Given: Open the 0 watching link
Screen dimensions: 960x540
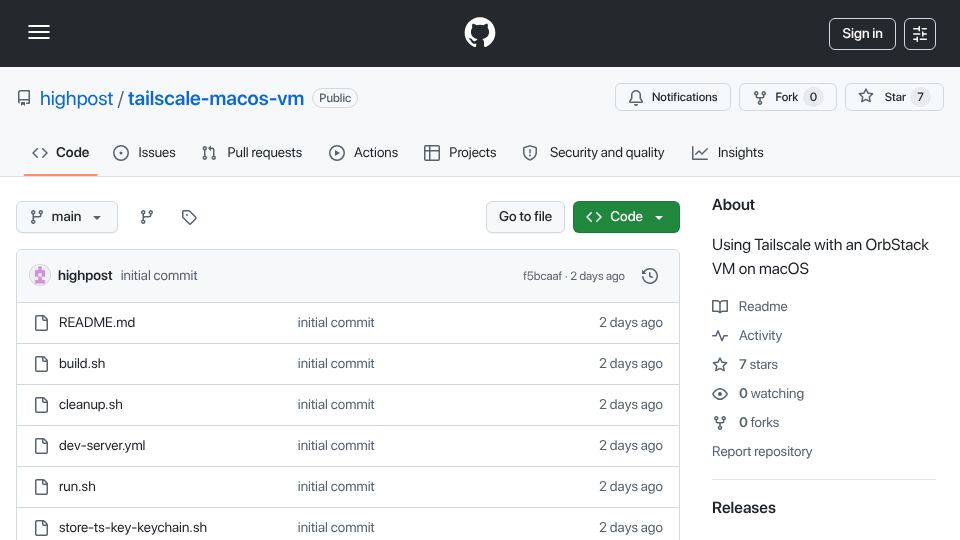Looking at the screenshot, I should (x=758, y=394).
